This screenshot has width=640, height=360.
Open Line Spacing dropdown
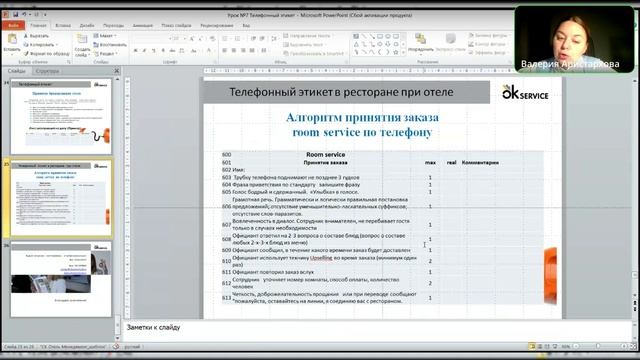(275, 39)
